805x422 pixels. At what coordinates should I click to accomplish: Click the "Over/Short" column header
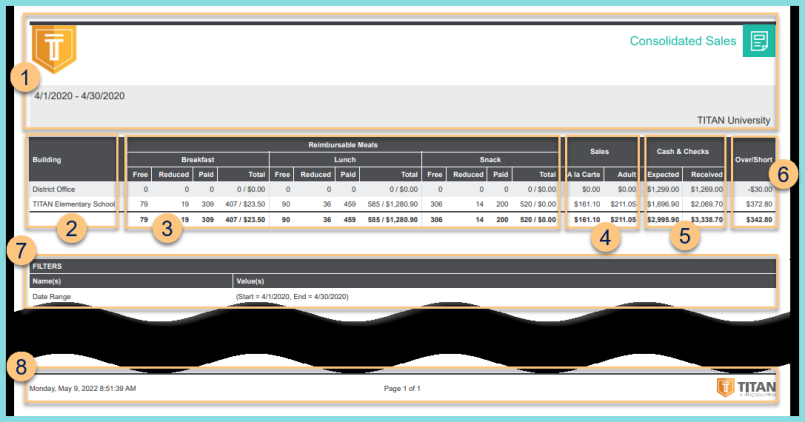[754, 160]
